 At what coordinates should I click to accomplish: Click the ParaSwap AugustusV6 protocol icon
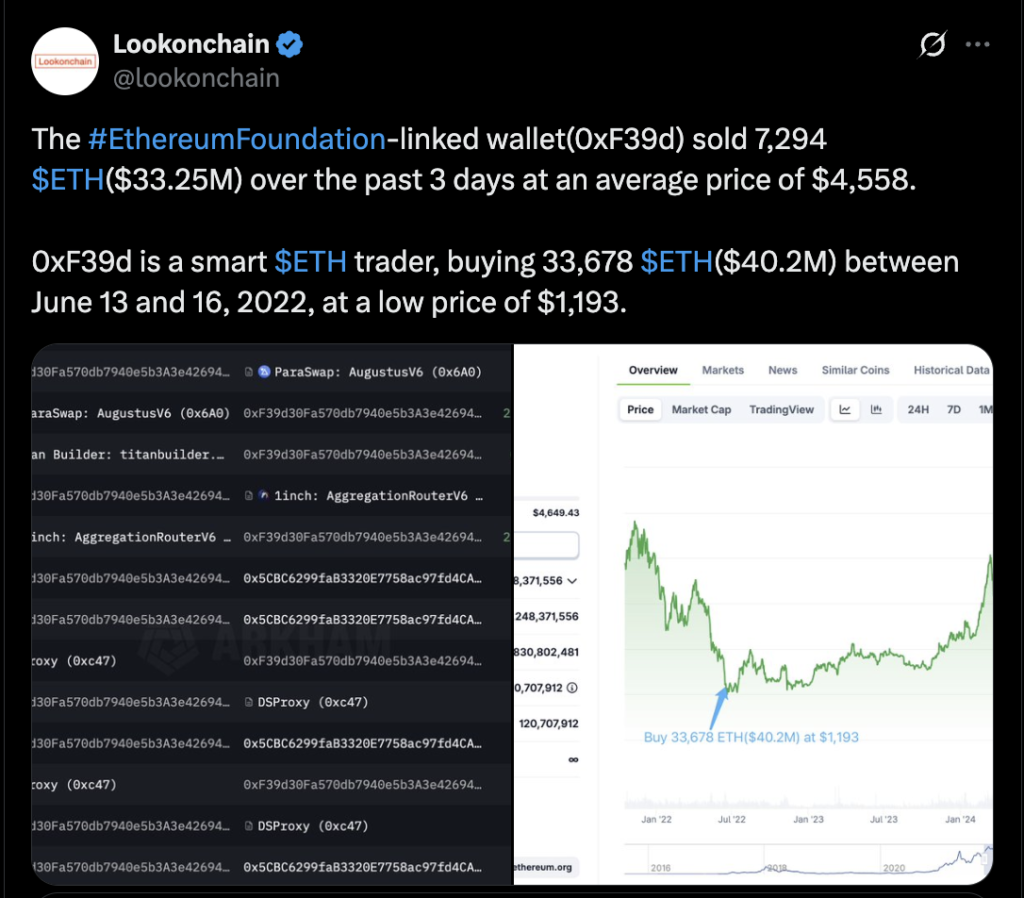click(x=264, y=372)
